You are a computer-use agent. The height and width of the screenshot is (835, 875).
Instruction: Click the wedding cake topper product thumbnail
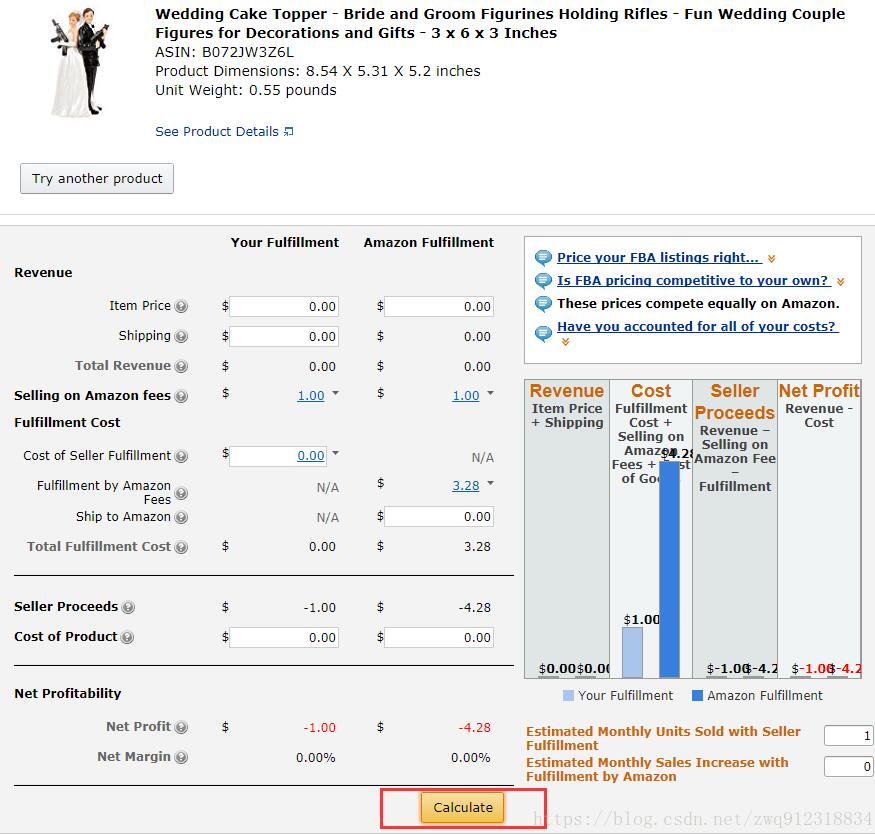point(78,62)
